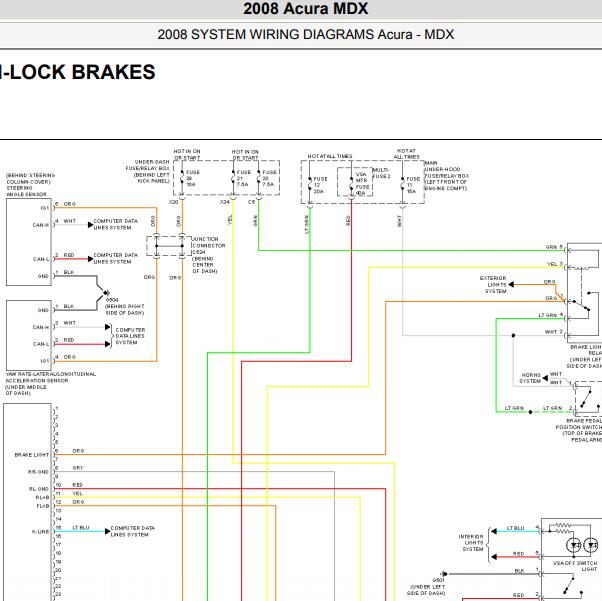This screenshot has width=602, height=601.
Task: Click arrowhead on the K-LINE light blue wire
Action: click(108, 531)
